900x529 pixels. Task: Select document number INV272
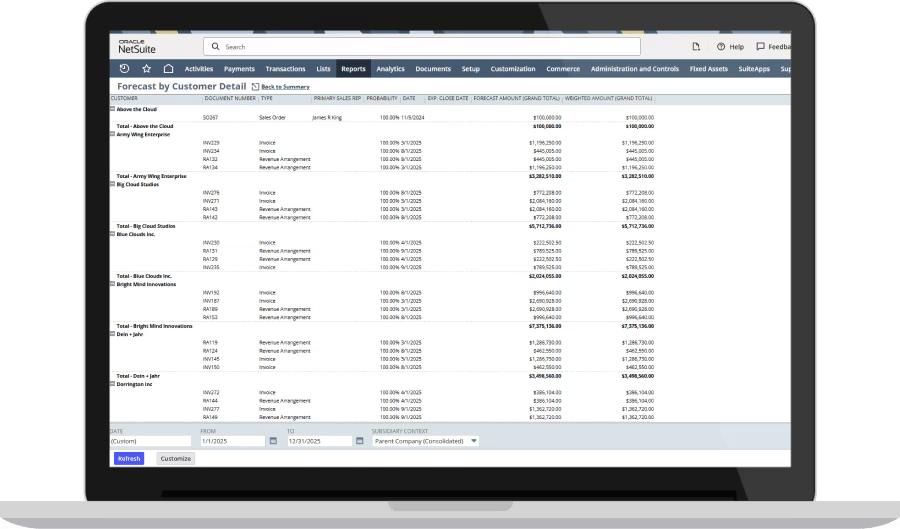coord(211,392)
